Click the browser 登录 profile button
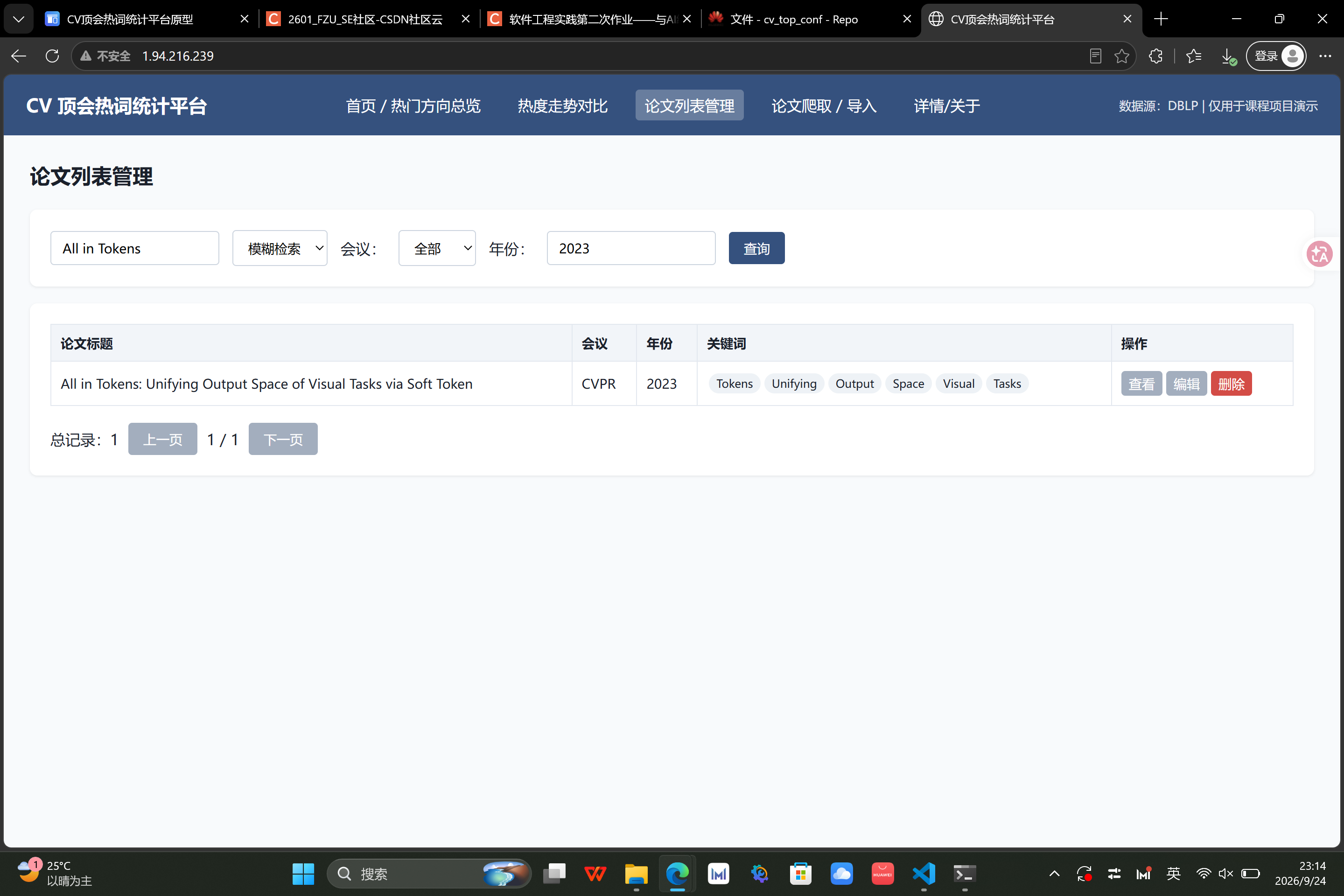Screen dimensions: 1344x896 pos(1275,56)
